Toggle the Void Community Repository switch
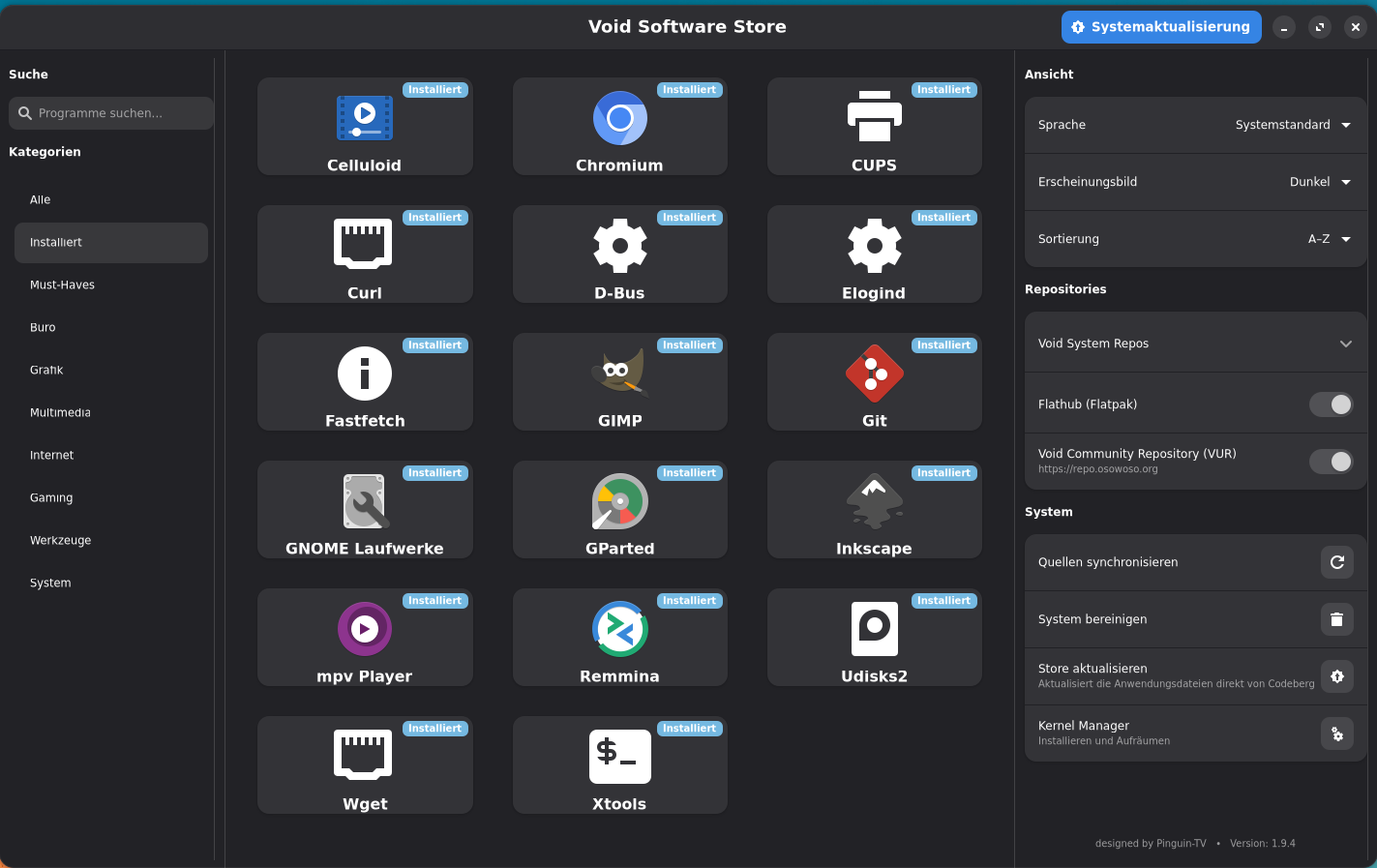Image resolution: width=1377 pixels, height=868 pixels. (1331, 462)
